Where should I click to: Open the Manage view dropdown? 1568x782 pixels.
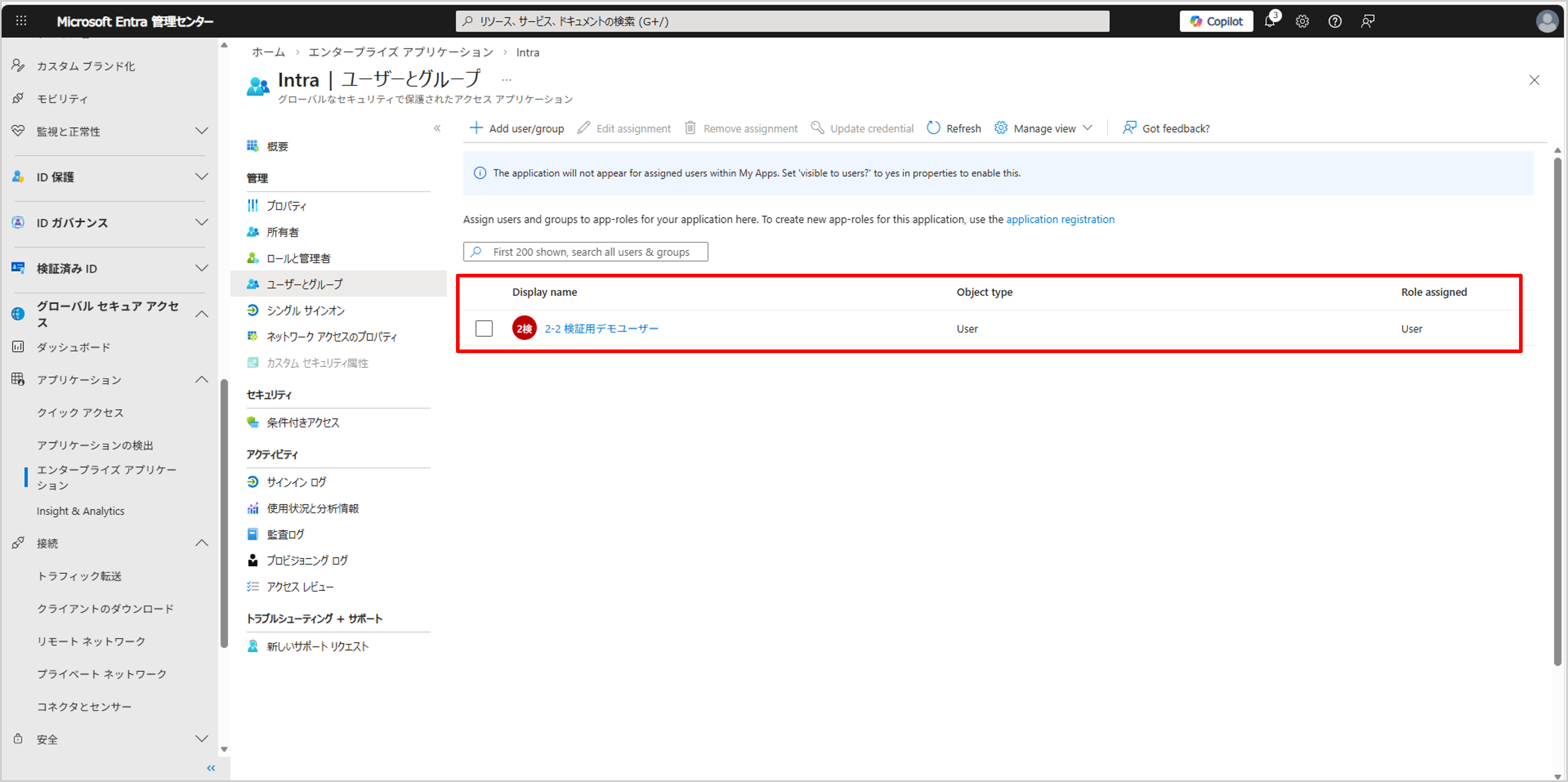coord(1044,128)
